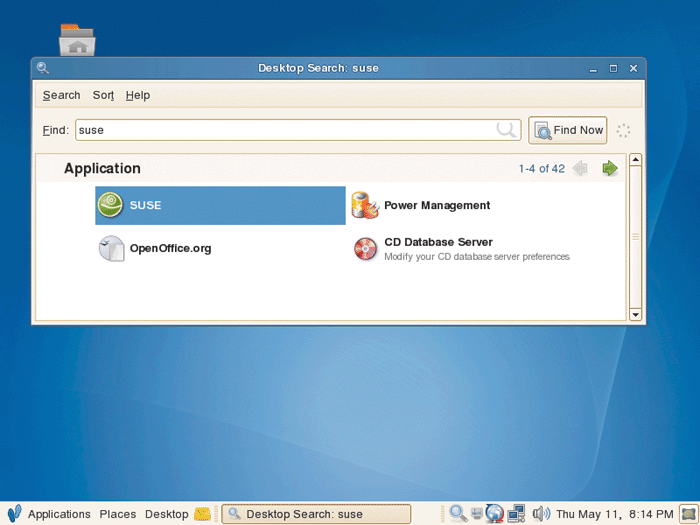Click the magnifier inside the Find field
This screenshot has width=700, height=525.
[x=506, y=130]
